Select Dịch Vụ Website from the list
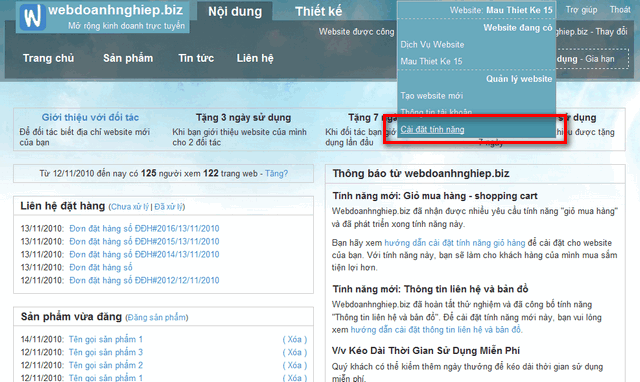640x382 pixels. pos(432,44)
